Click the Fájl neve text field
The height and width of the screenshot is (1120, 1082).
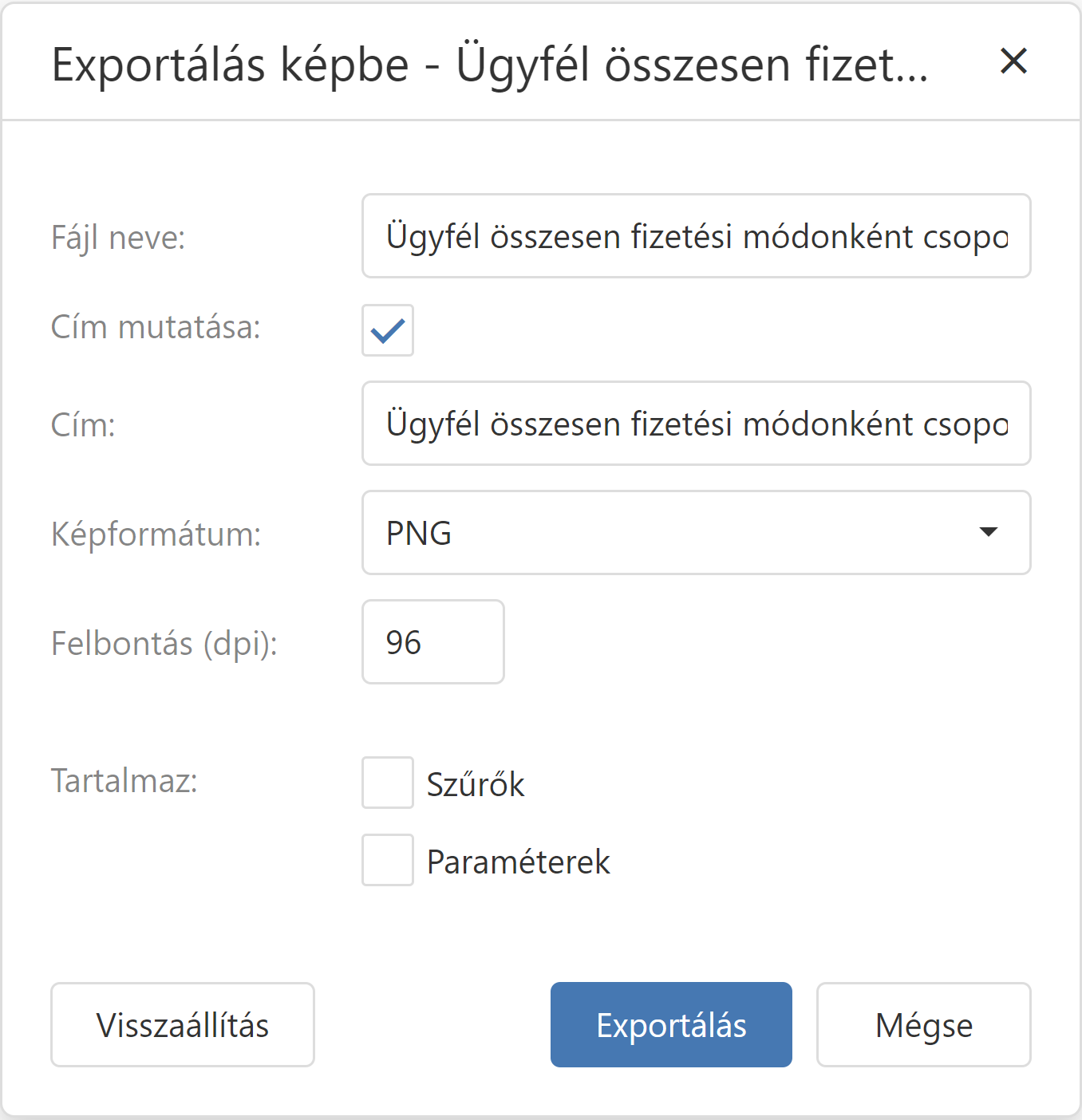pyautogui.click(x=696, y=237)
